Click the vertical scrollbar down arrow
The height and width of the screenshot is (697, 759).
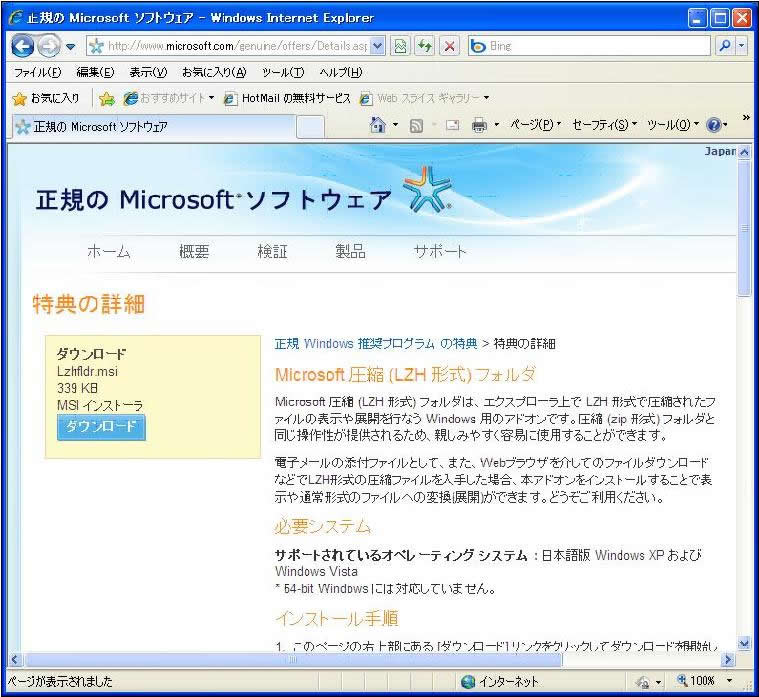[744, 643]
